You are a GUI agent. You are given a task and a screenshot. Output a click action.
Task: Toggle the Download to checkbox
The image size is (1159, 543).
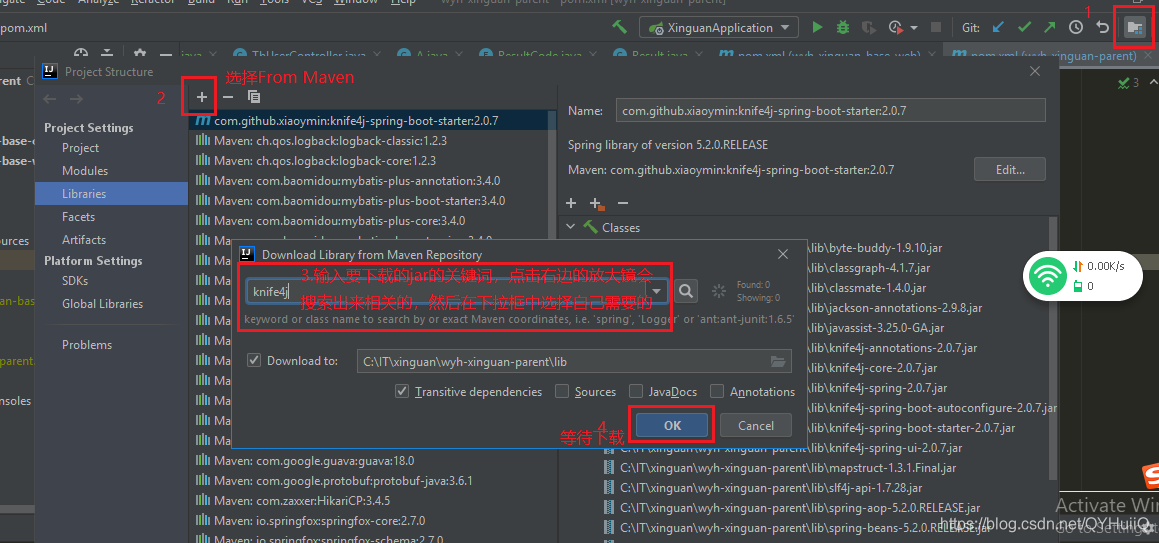click(x=254, y=361)
